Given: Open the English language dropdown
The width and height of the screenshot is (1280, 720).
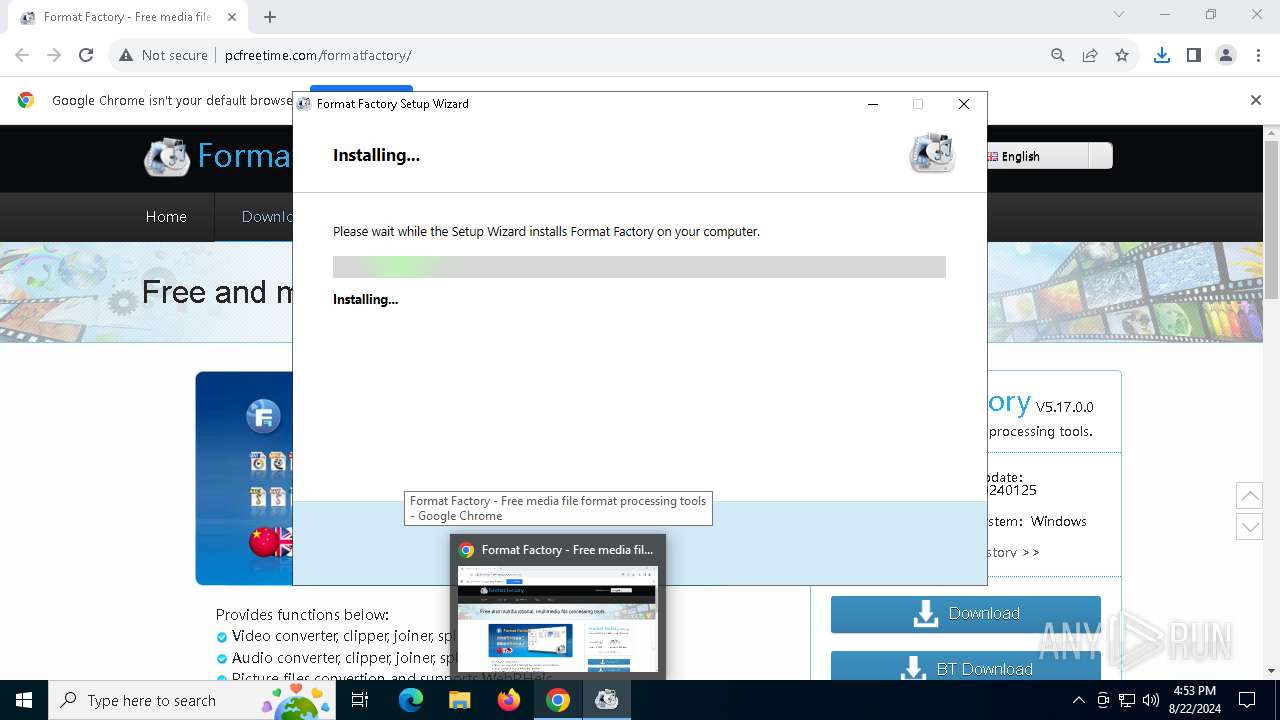Looking at the screenshot, I should [x=1049, y=156].
